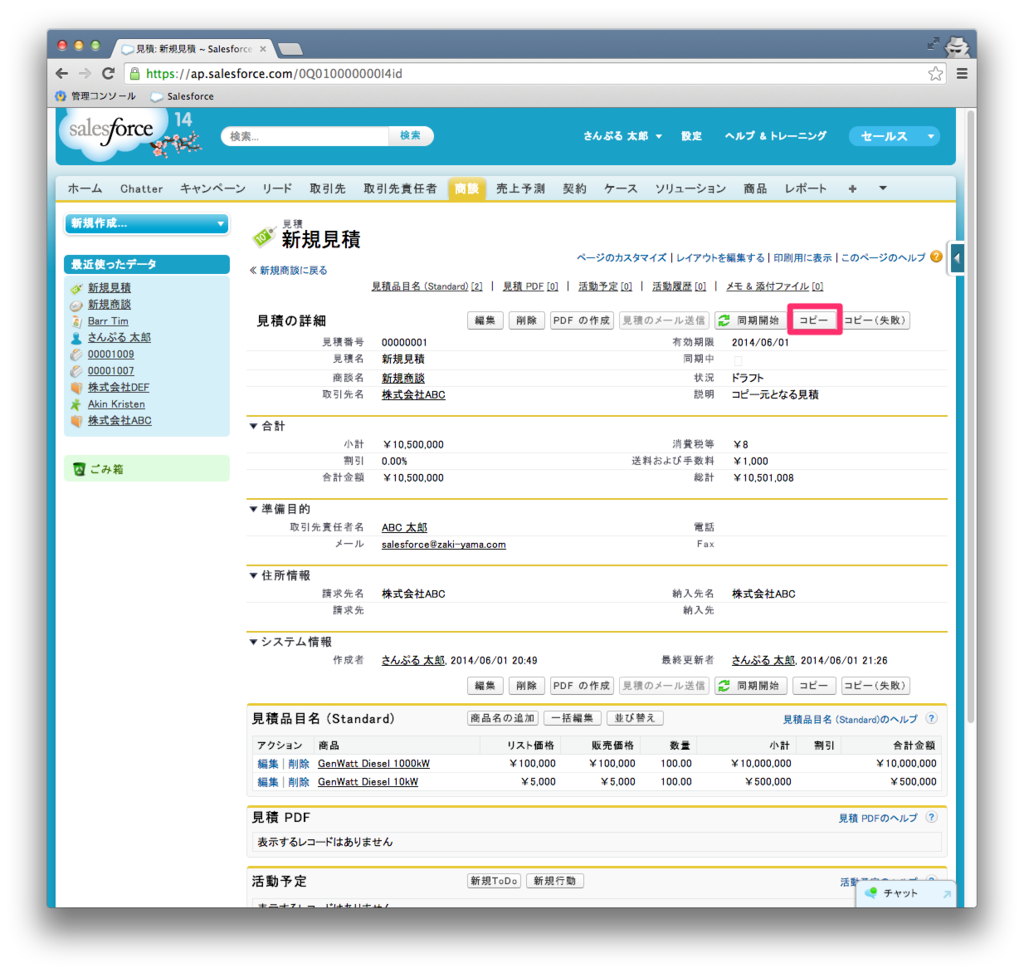
Task: Collapse the 合計 section
Action: [253, 426]
